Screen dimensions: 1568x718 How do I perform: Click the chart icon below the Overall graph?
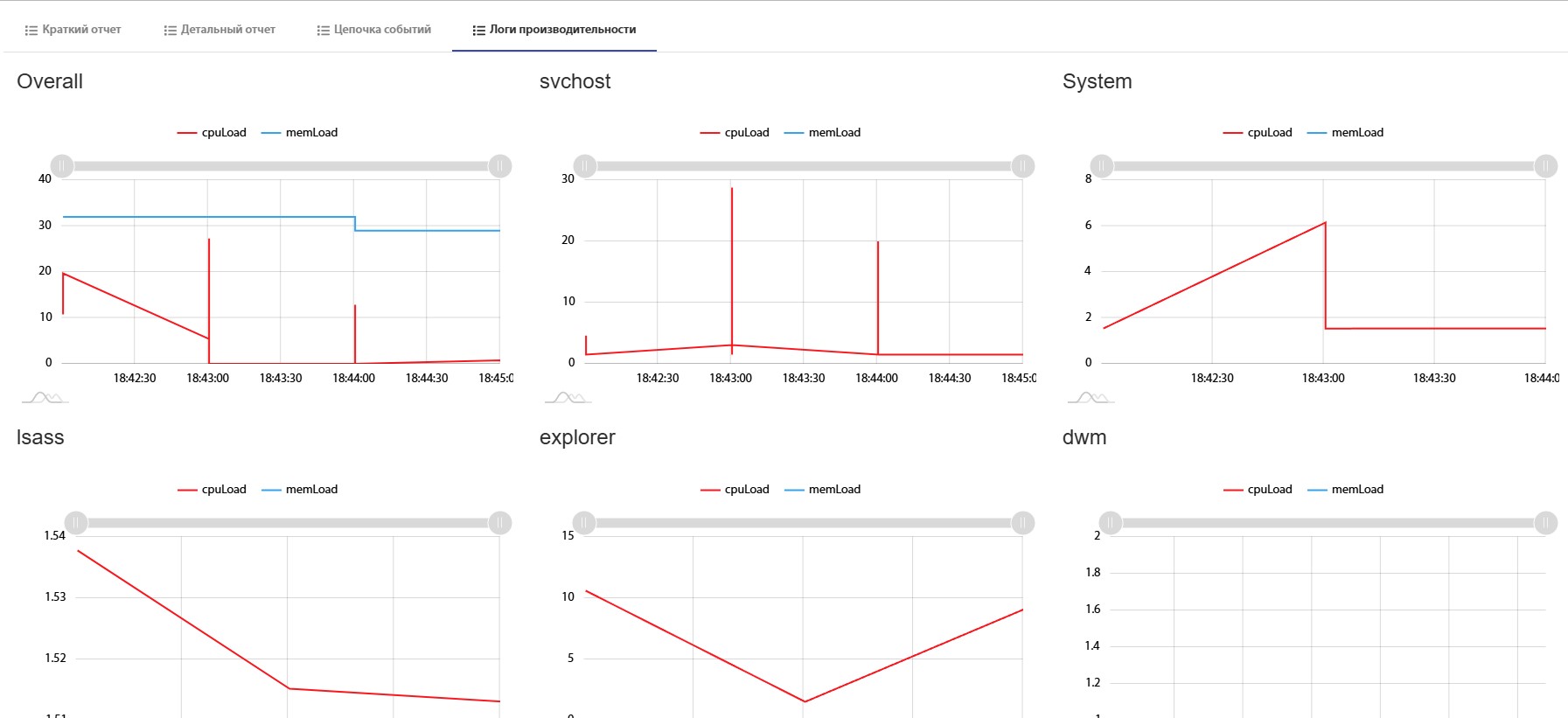(x=45, y=398)
